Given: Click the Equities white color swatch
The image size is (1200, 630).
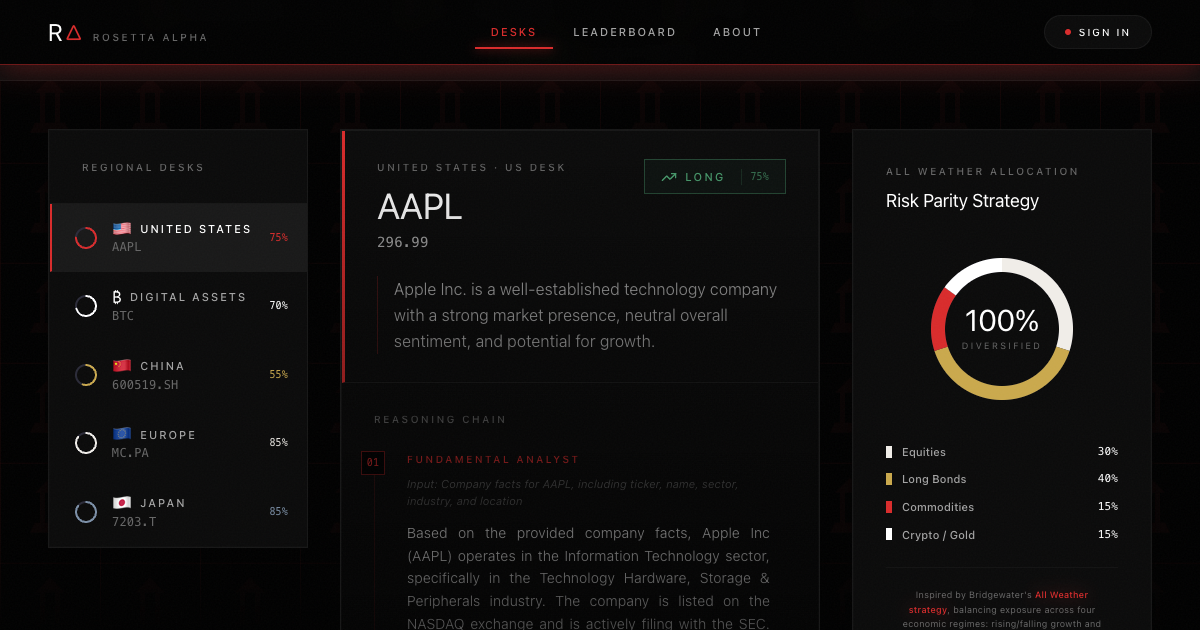Looking at the screenshot, I should 889,452.
